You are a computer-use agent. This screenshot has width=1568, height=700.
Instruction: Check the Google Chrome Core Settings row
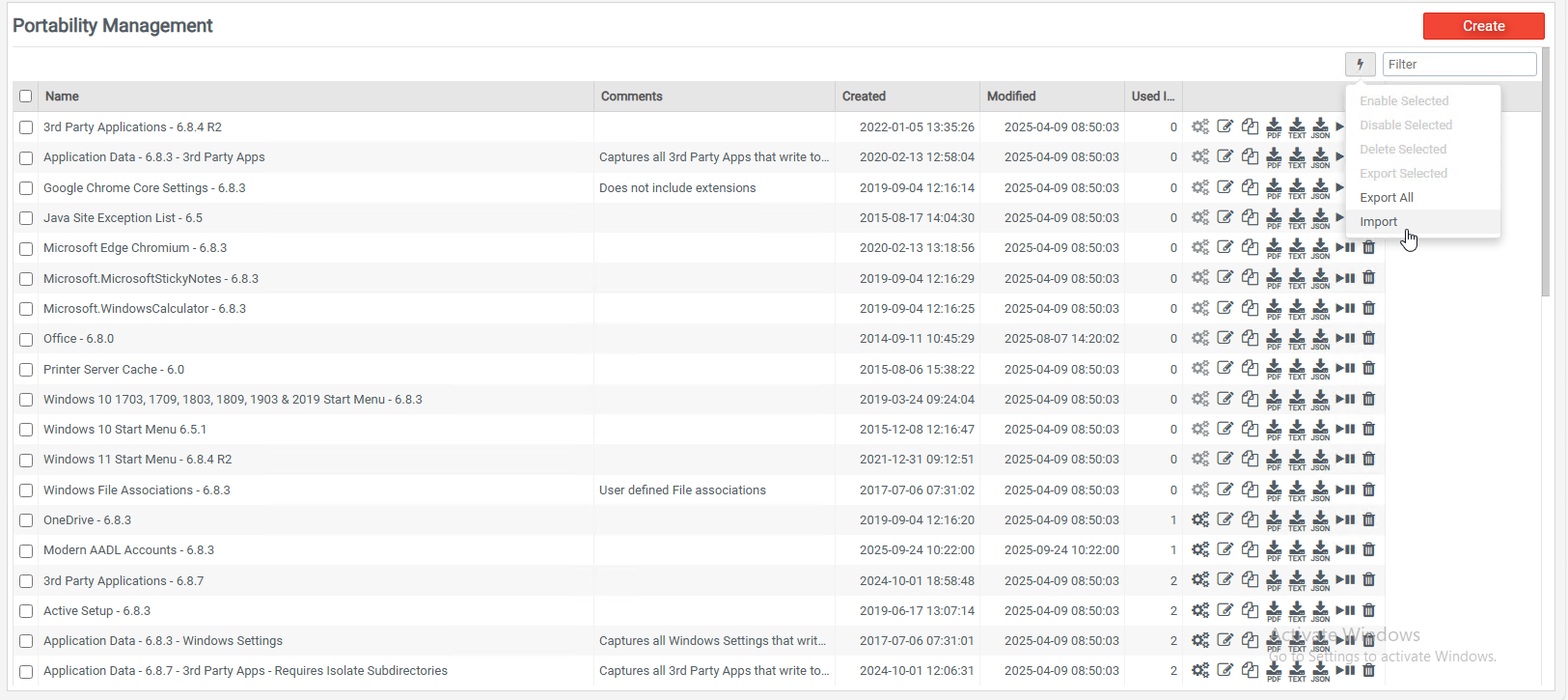[x=26, y=188]
